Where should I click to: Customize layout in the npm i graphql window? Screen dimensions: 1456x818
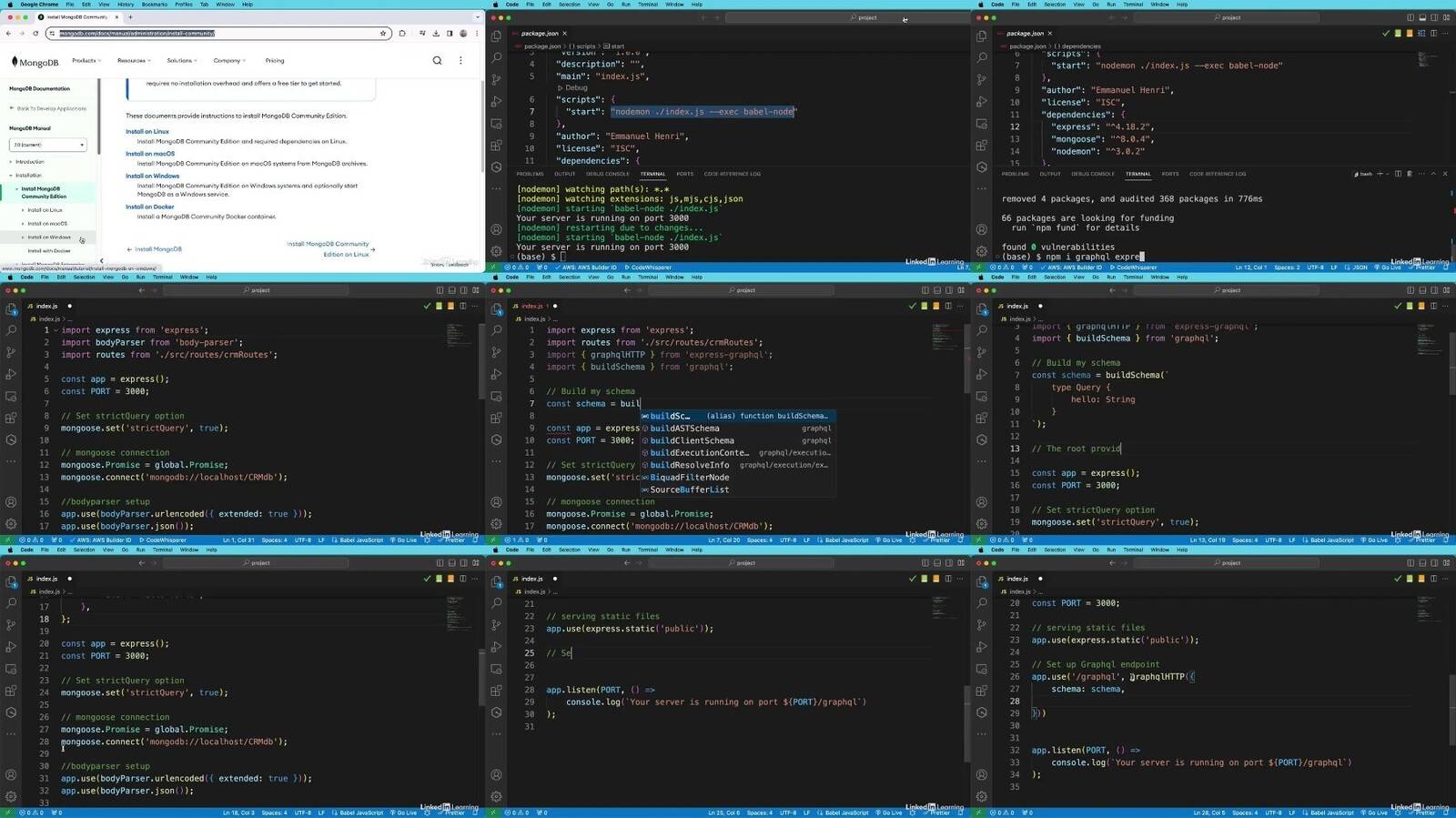point(1446,17)
